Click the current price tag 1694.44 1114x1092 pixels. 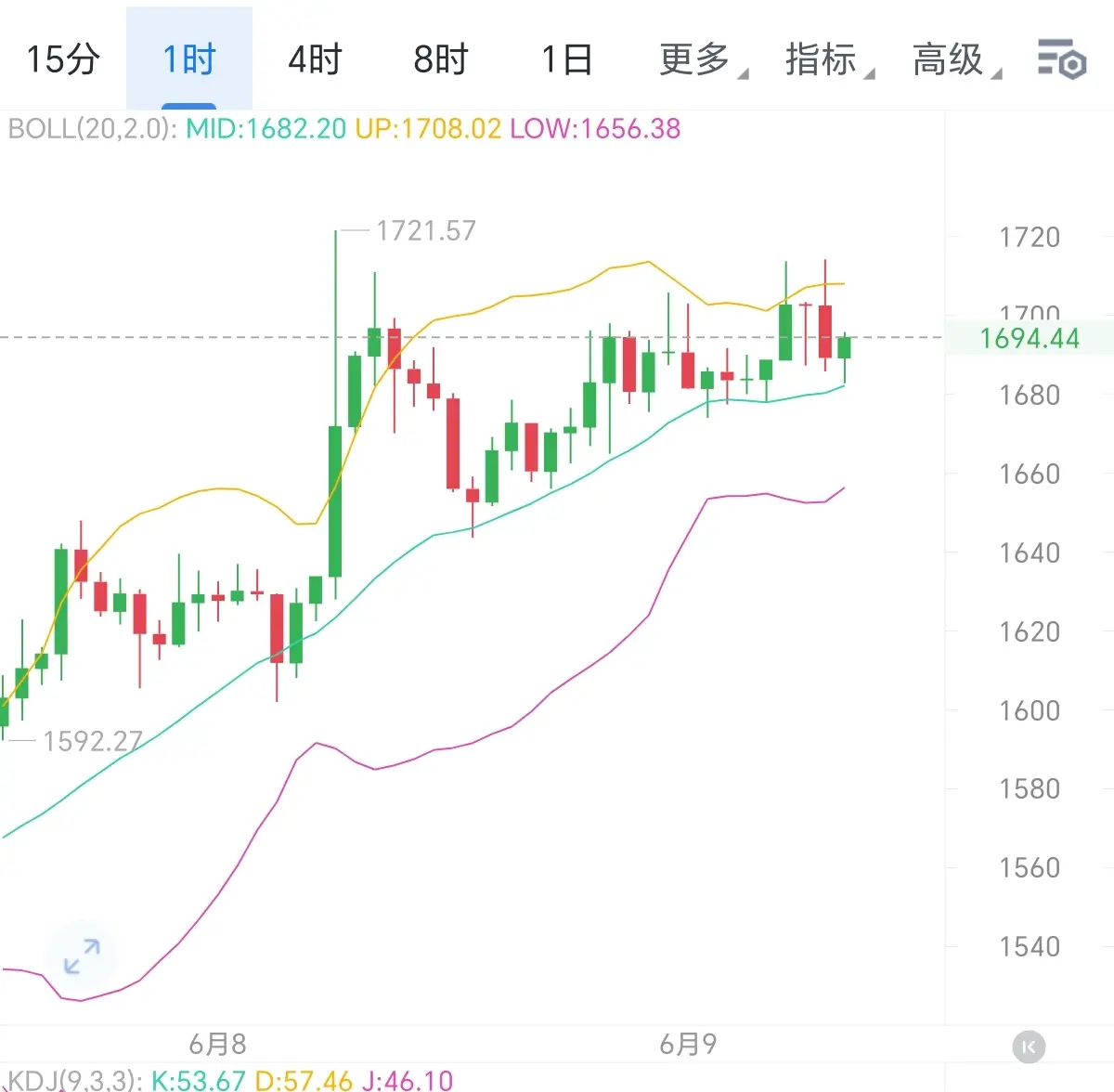[x=1030, y=338]
